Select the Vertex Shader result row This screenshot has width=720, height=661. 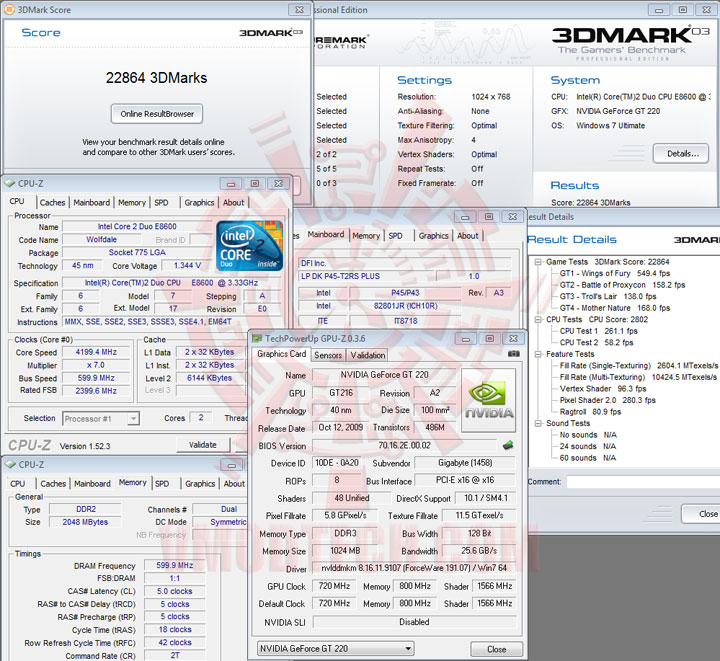602,389
